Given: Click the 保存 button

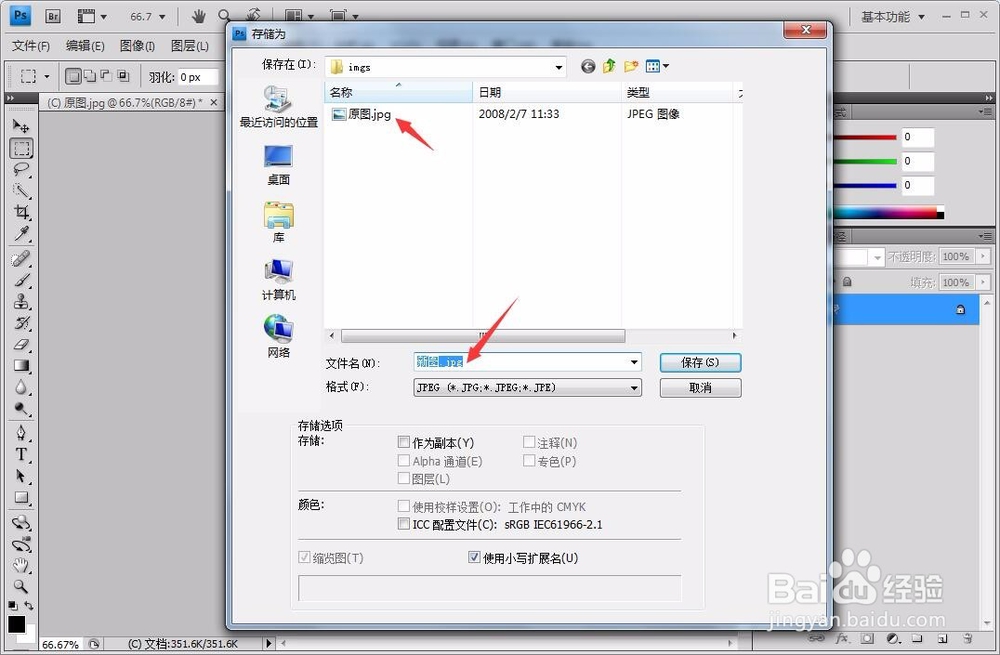Looking at the screenshot, I should click(x=700, y=362).
